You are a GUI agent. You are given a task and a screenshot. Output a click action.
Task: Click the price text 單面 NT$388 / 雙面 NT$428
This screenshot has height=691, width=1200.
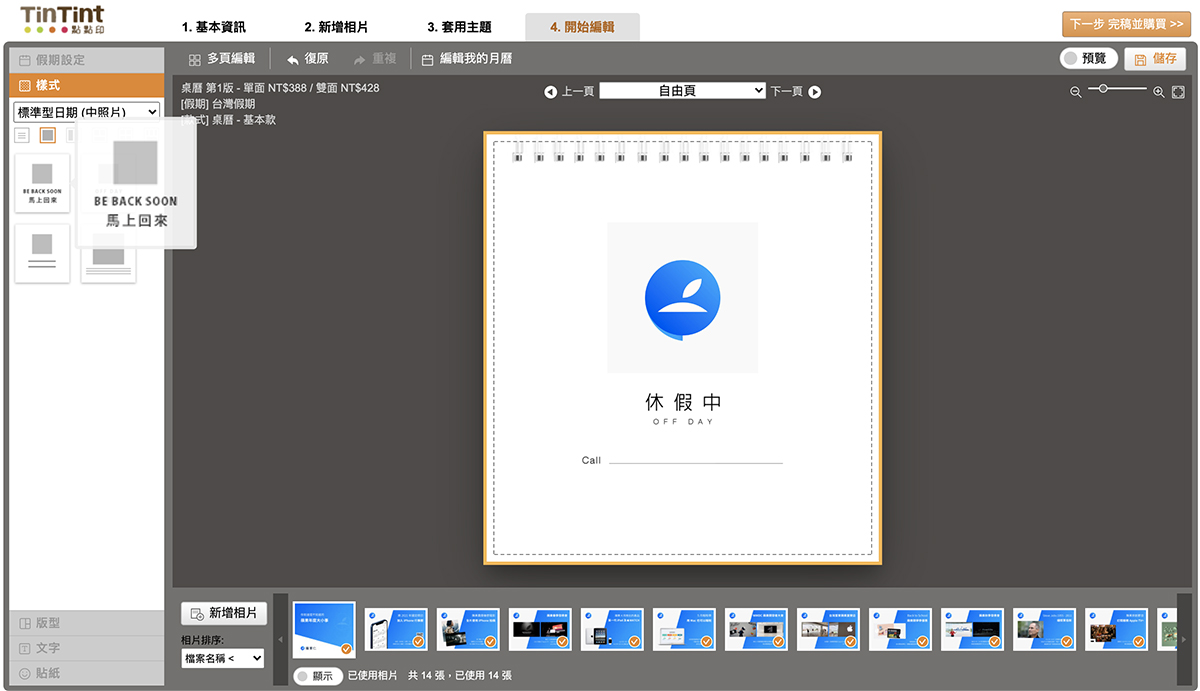[x=323, y=88]
